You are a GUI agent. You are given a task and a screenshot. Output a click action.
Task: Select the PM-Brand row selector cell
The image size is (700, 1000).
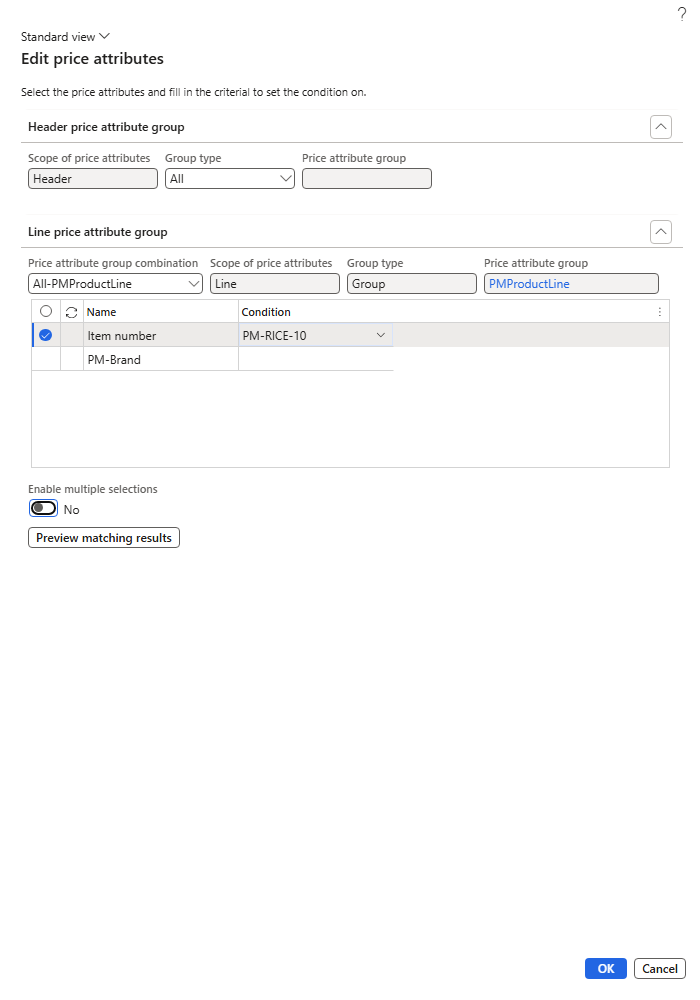coord(46,359)
